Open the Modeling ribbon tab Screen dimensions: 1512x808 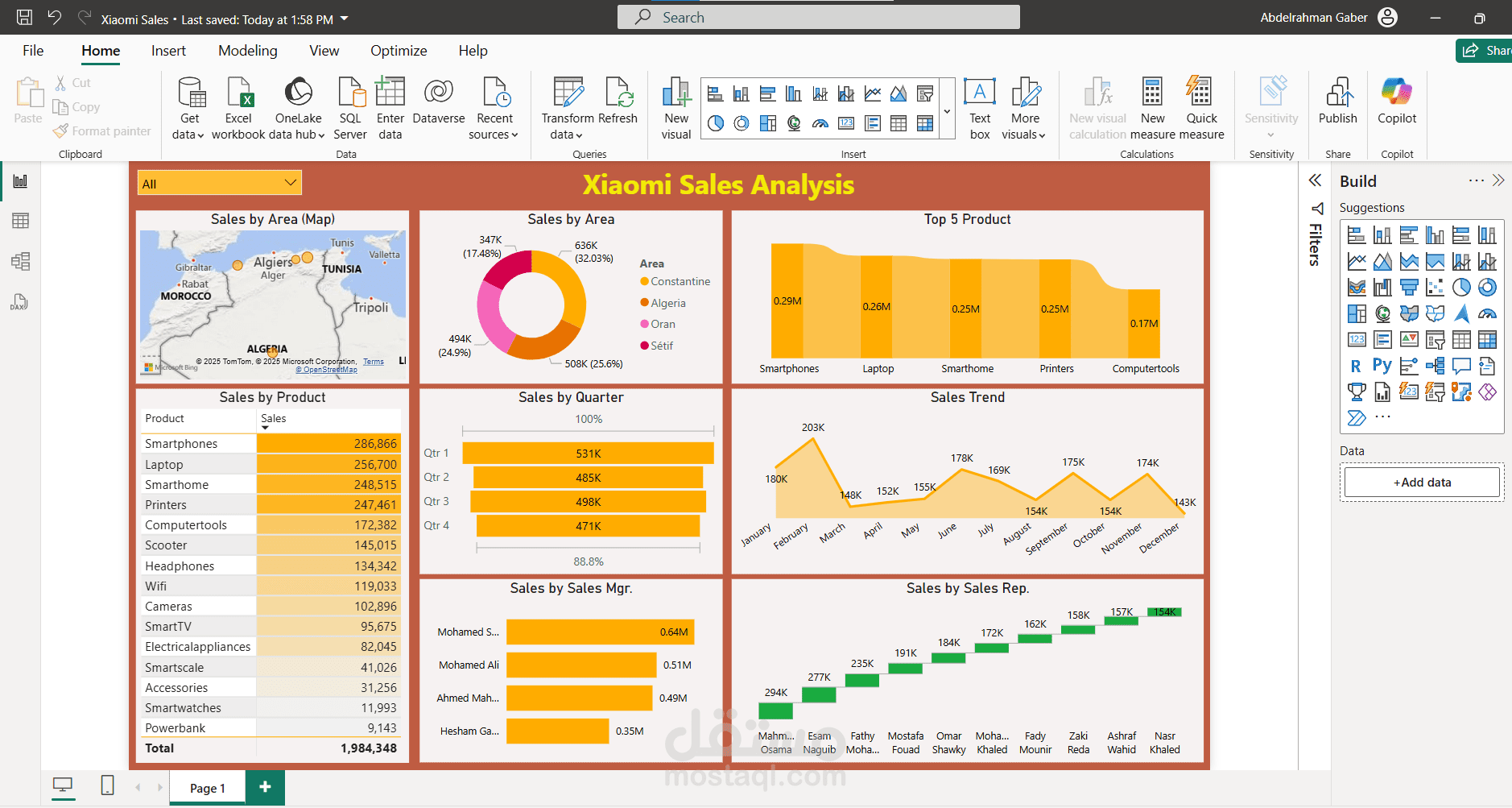tap(248, 51)
